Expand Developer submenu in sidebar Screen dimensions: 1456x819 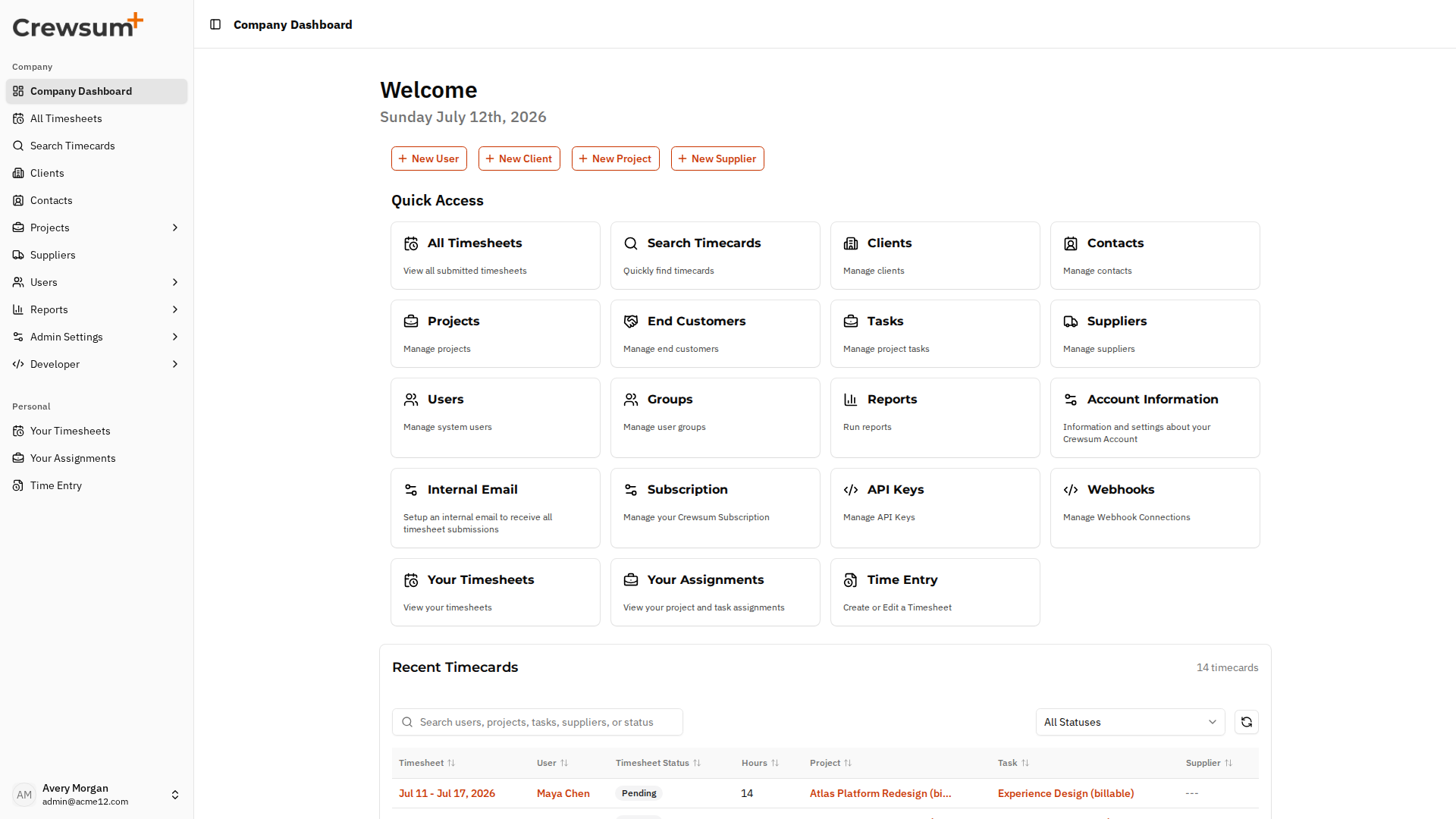(x=175, y=364)
